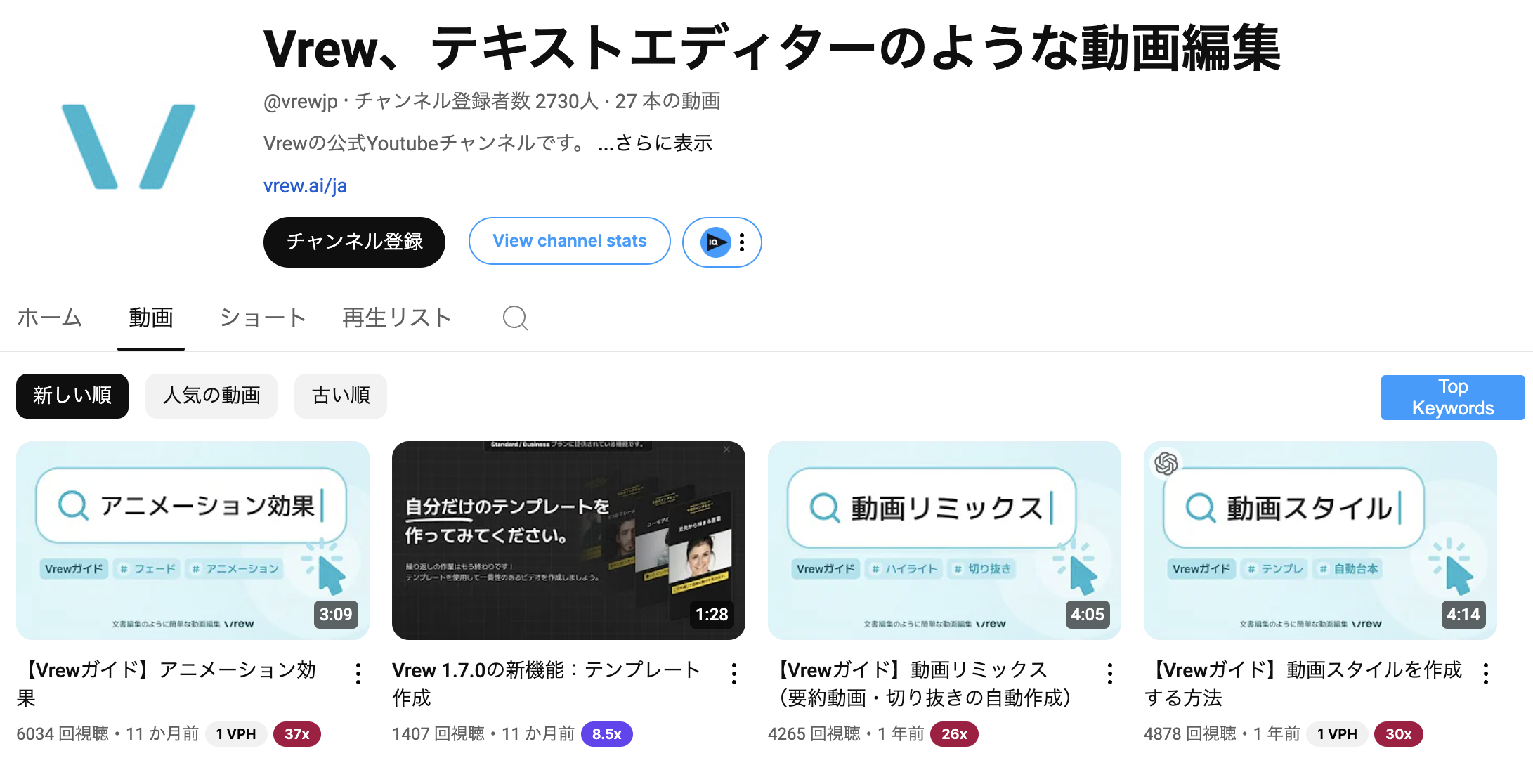1533x784 pixels.
Task: Open the vrew.ai/ja link
Action: [305, 186]
